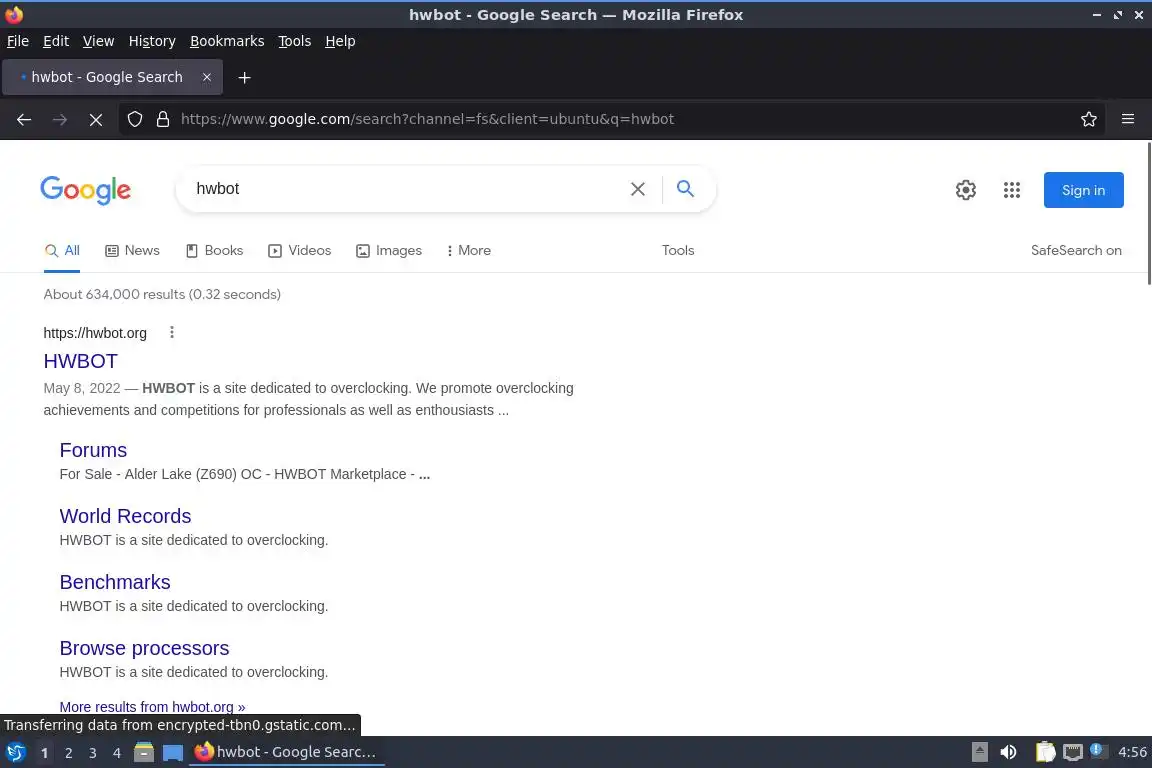Click More results from hwbot.org
Viewport: 1152px width, 768px height.
[x=152, y=707]
